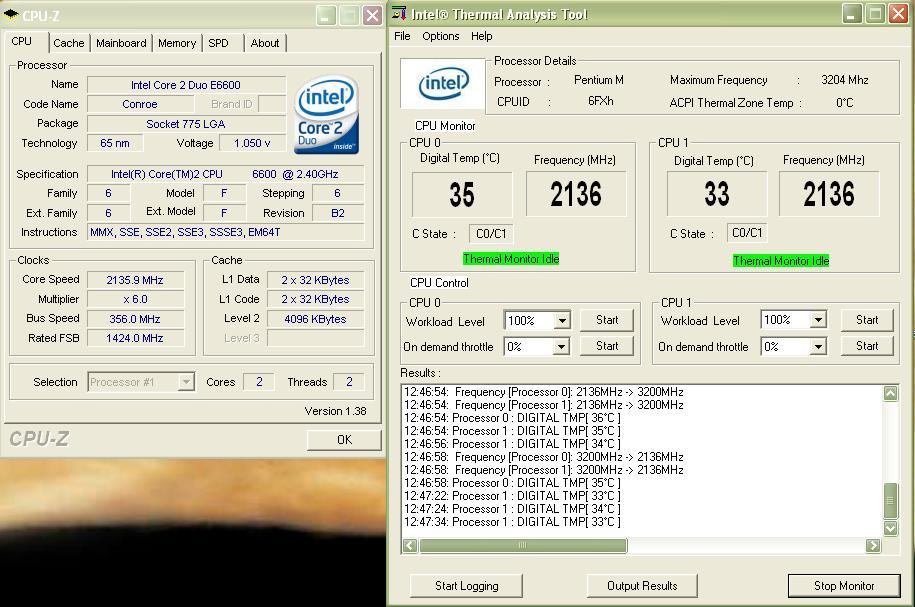Screen dimensions: 915x607
Task: Start CPU 0 workload
Action: coord(607,320)
